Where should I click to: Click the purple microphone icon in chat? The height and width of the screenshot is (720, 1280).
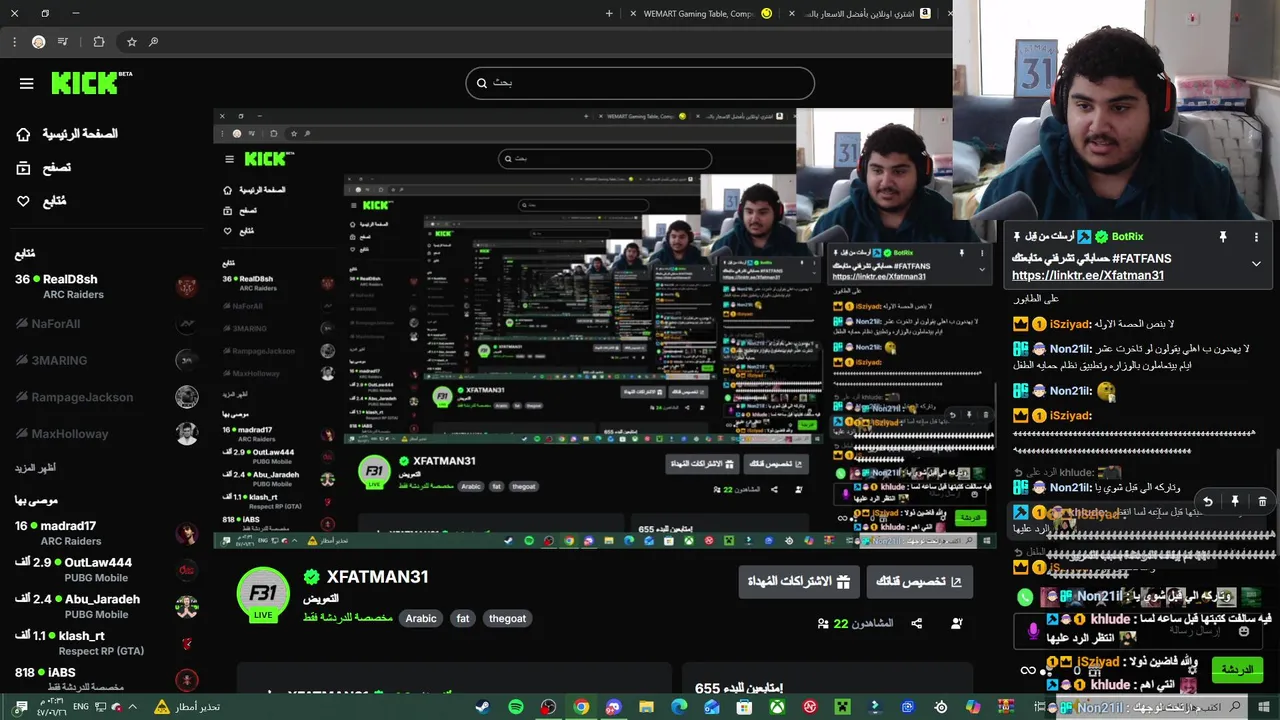[1033, 631]
